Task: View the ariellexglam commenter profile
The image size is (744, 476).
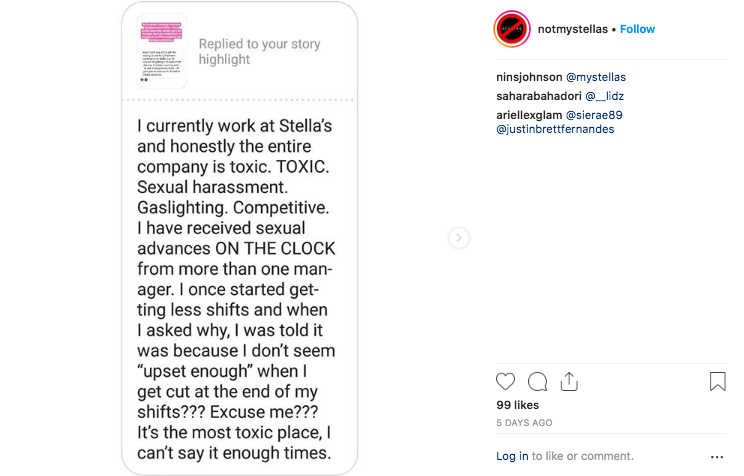Action: point(529,115)
